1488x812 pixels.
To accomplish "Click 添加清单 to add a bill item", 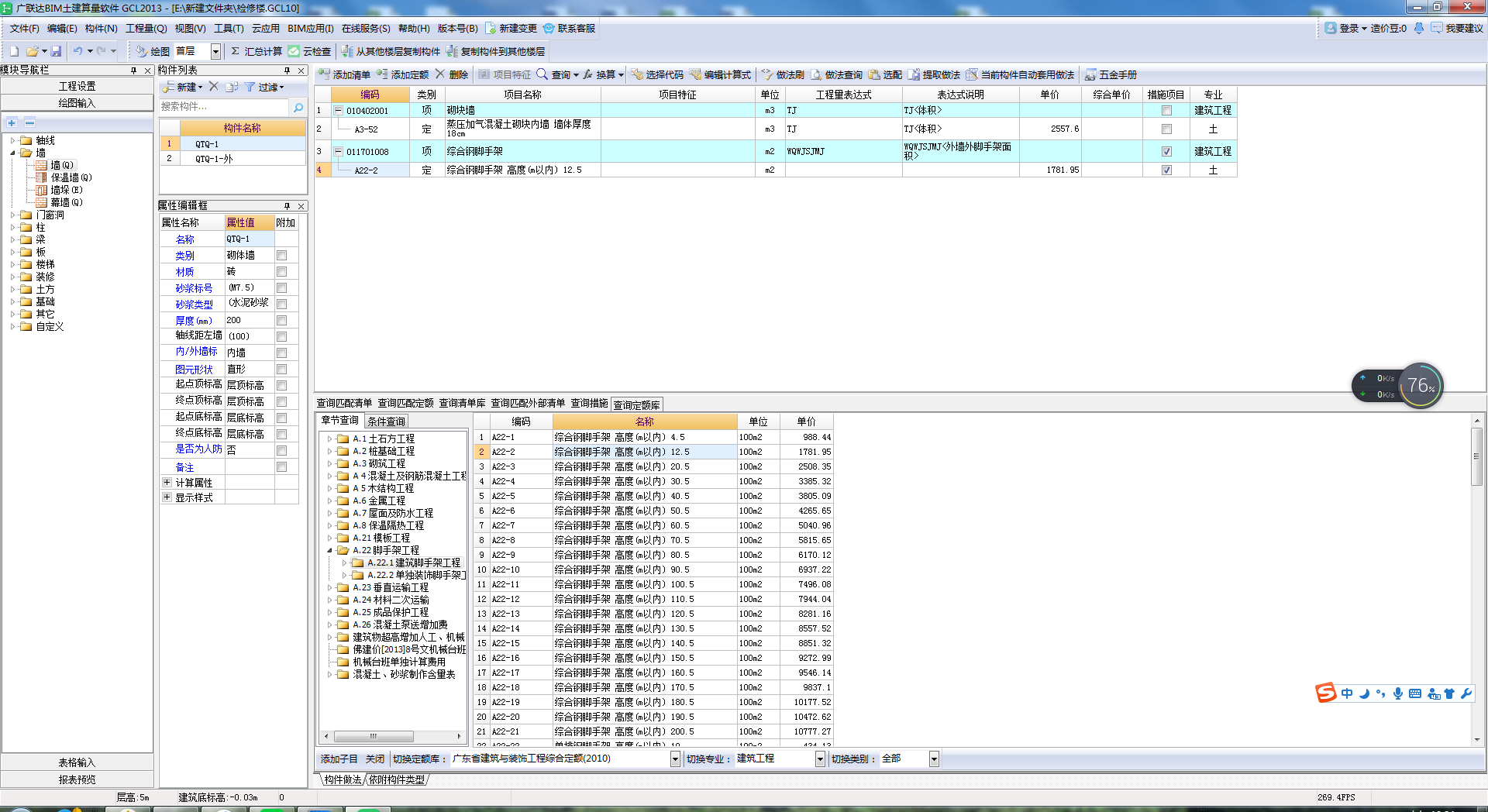I will pos(344,74).
